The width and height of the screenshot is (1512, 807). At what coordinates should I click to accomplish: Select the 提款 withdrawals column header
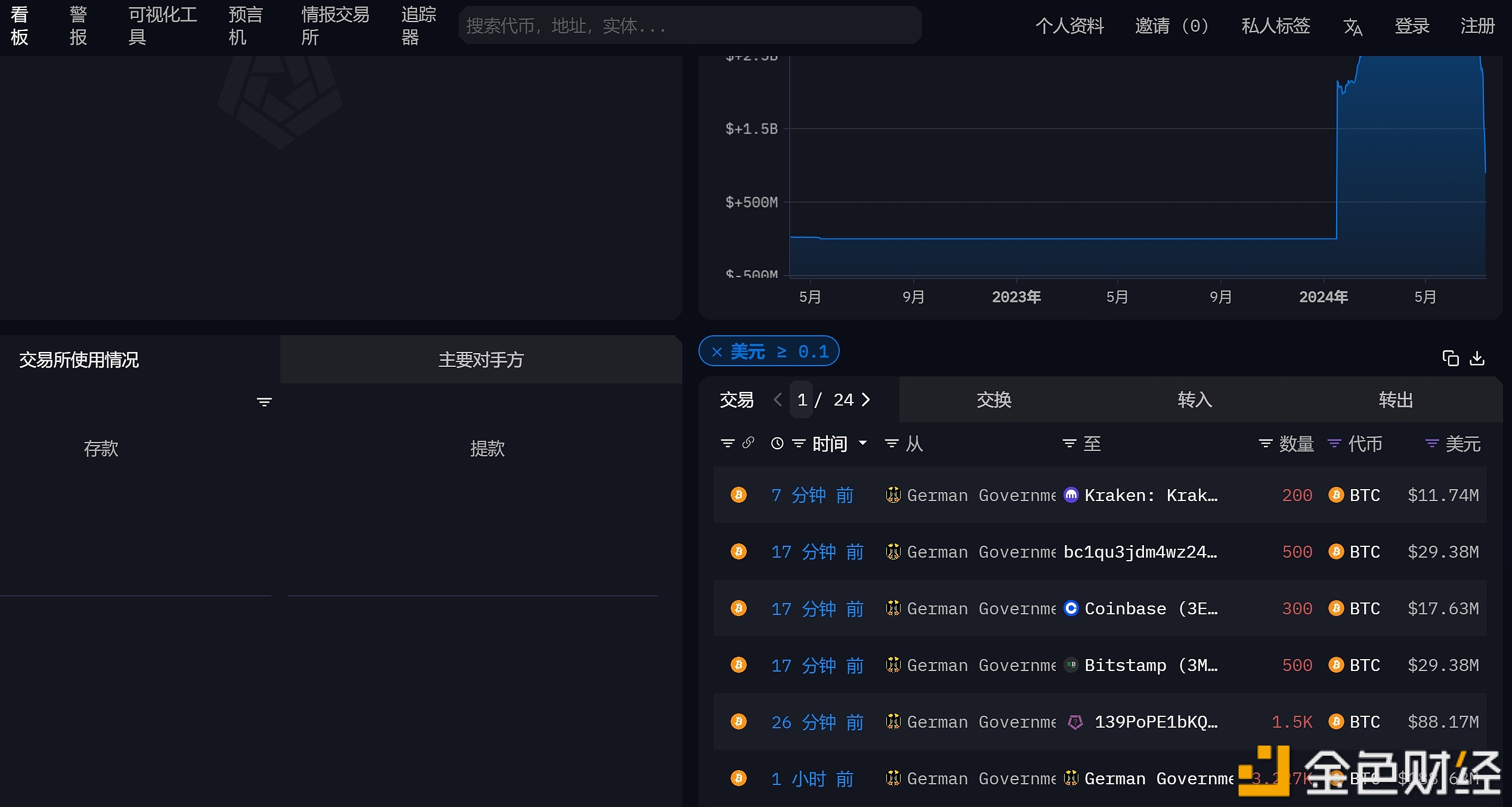click(487, 449)
